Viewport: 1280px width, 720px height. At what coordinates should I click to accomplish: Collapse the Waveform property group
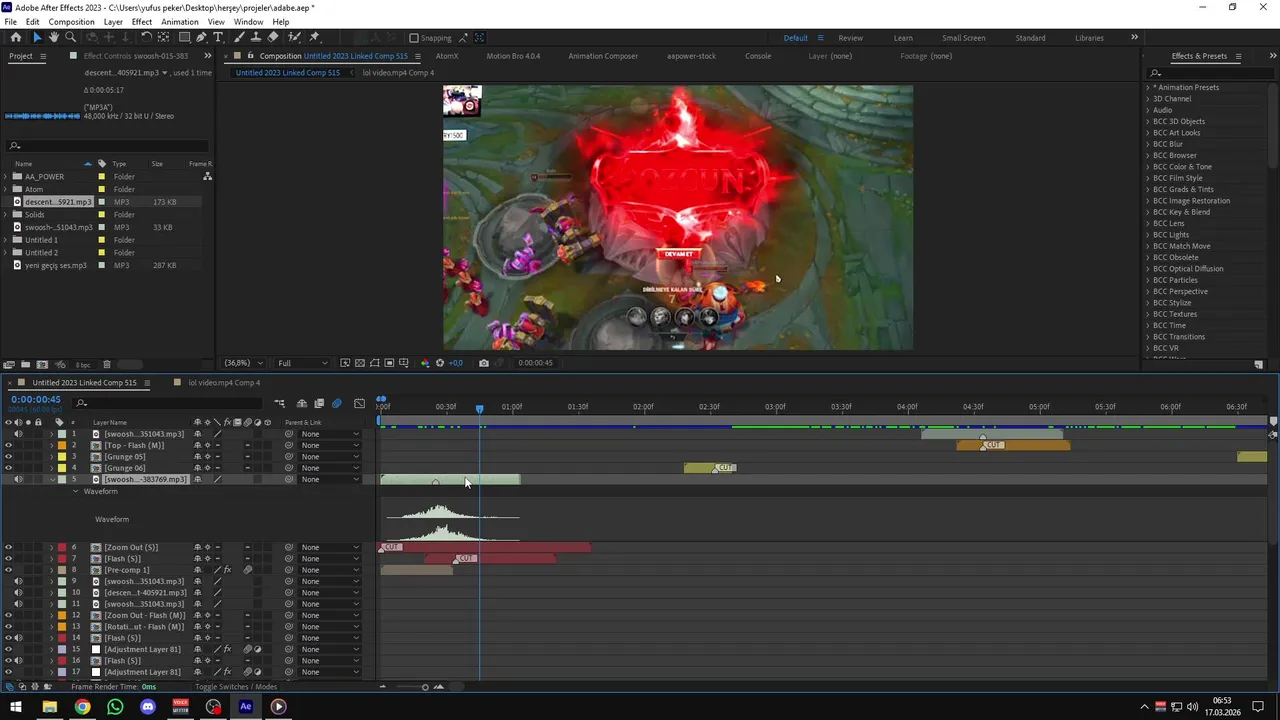(75, 491)
